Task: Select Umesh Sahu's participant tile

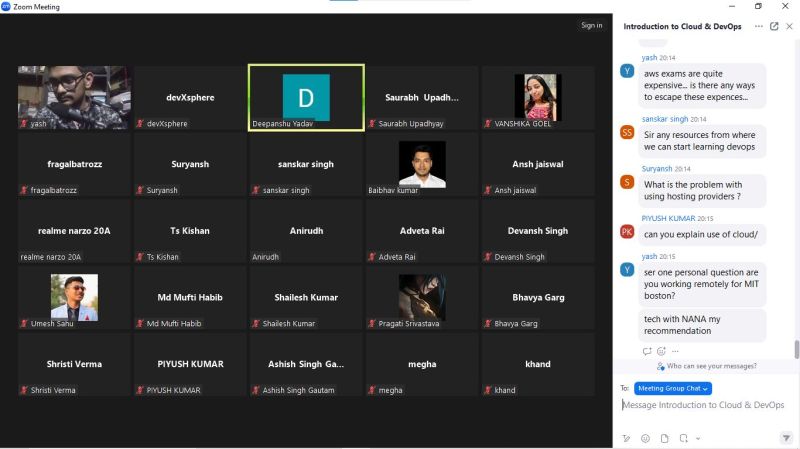Action: 74,297
